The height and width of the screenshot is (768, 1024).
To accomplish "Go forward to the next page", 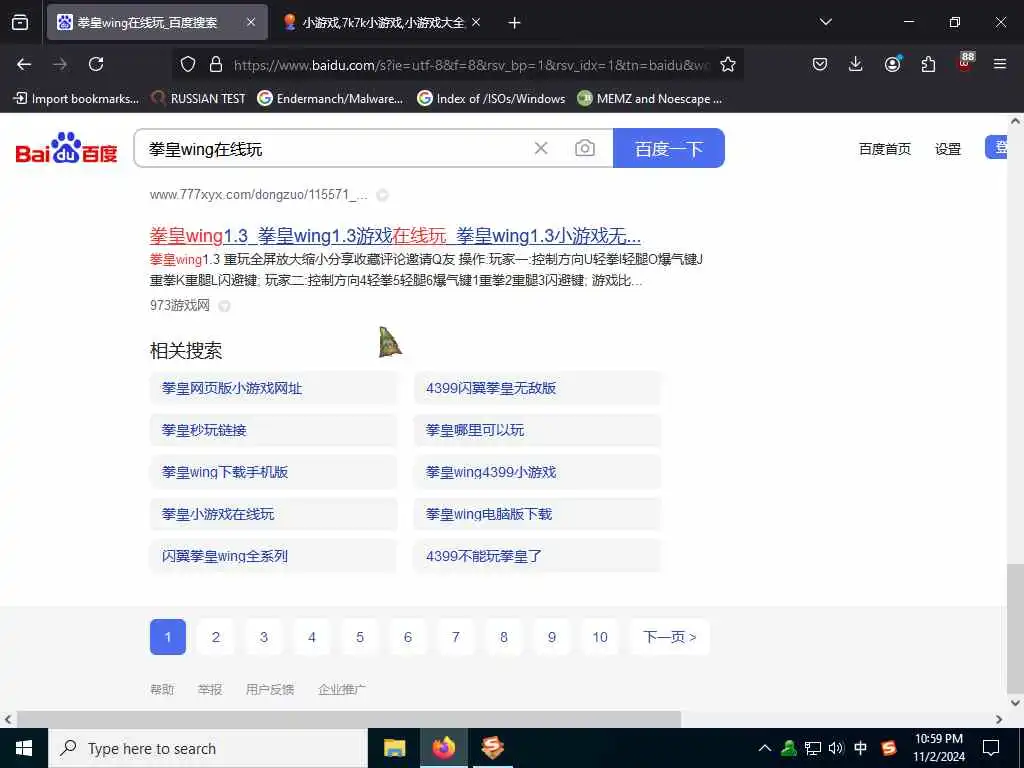I will 60,64.
